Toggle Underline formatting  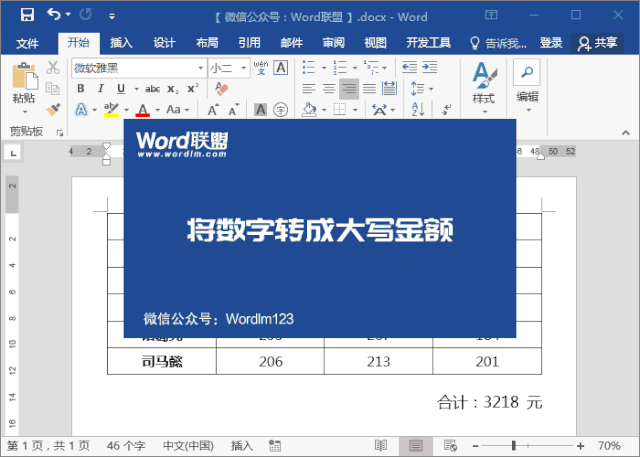pos(121,88)
